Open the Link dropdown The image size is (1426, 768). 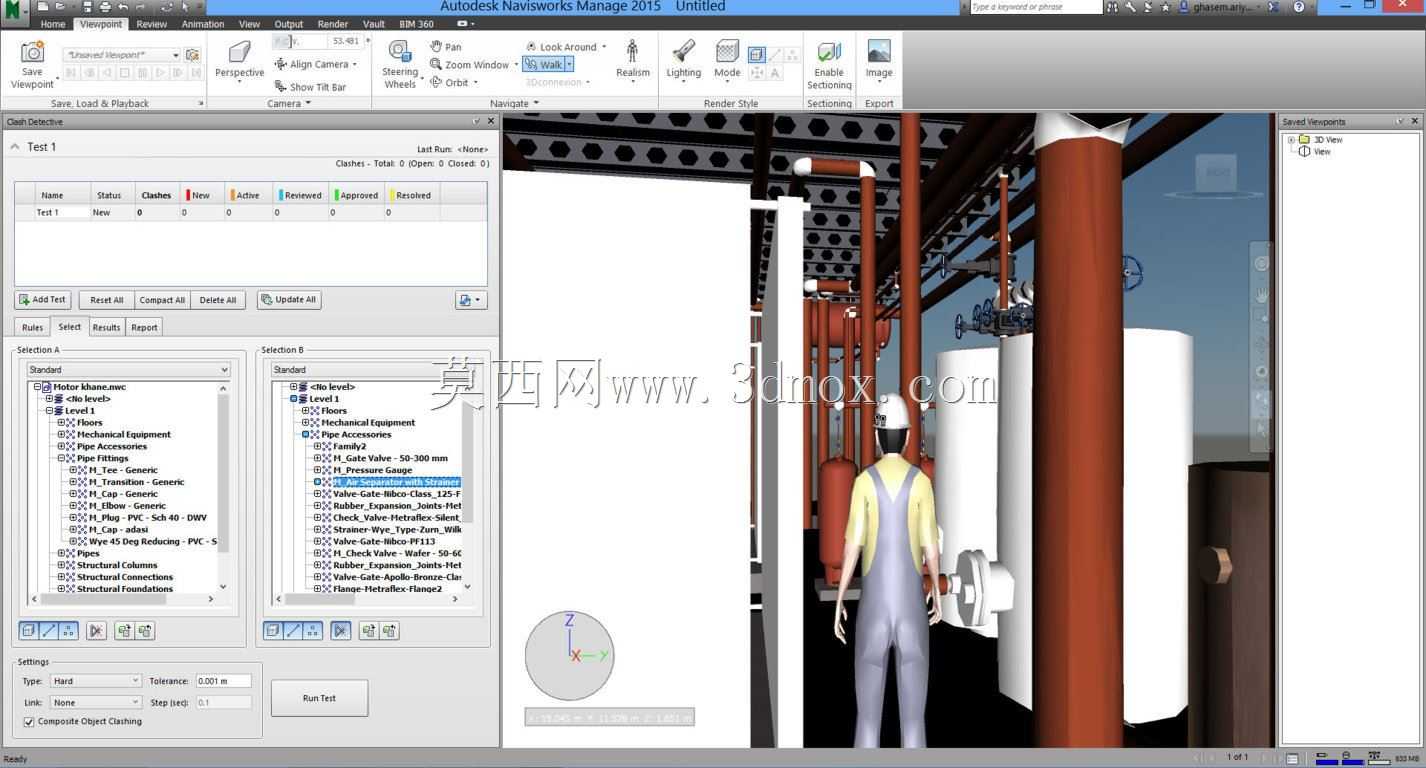pyautogui.click(x=95, y=703)
